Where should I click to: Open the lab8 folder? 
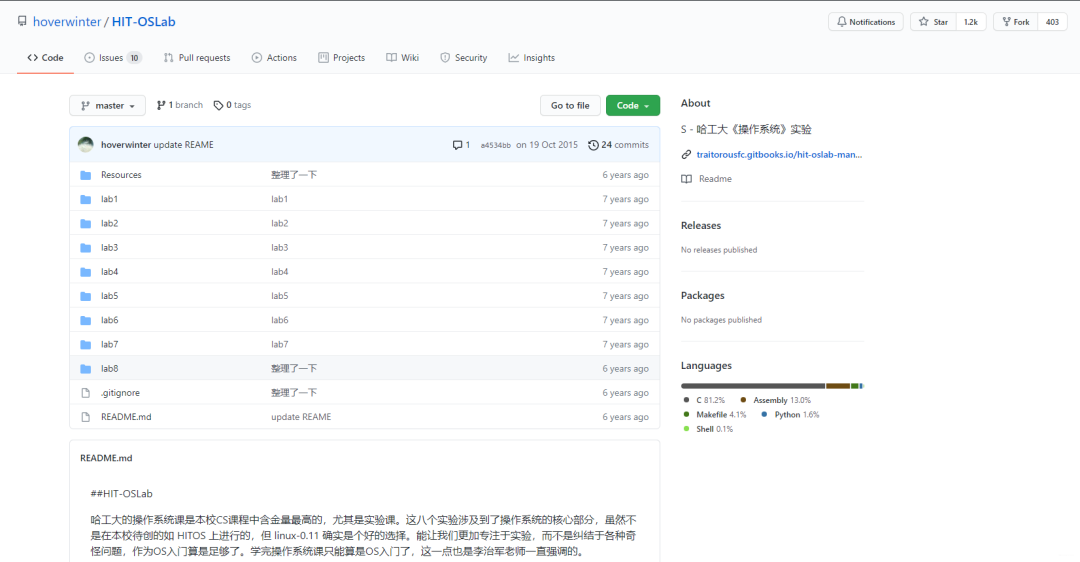(x=110, y=368)
